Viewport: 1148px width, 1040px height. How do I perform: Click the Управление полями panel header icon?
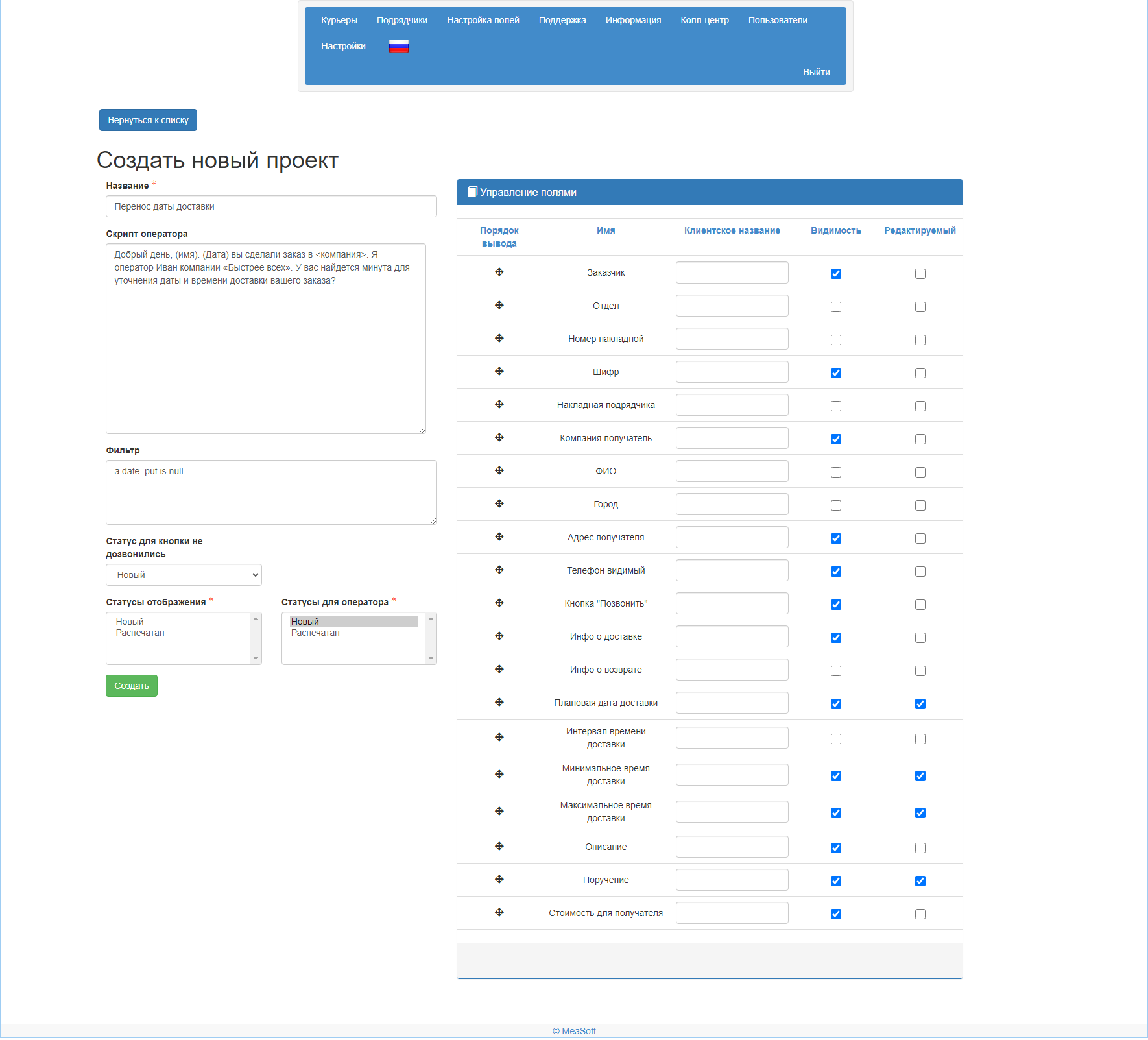[472, 191]
